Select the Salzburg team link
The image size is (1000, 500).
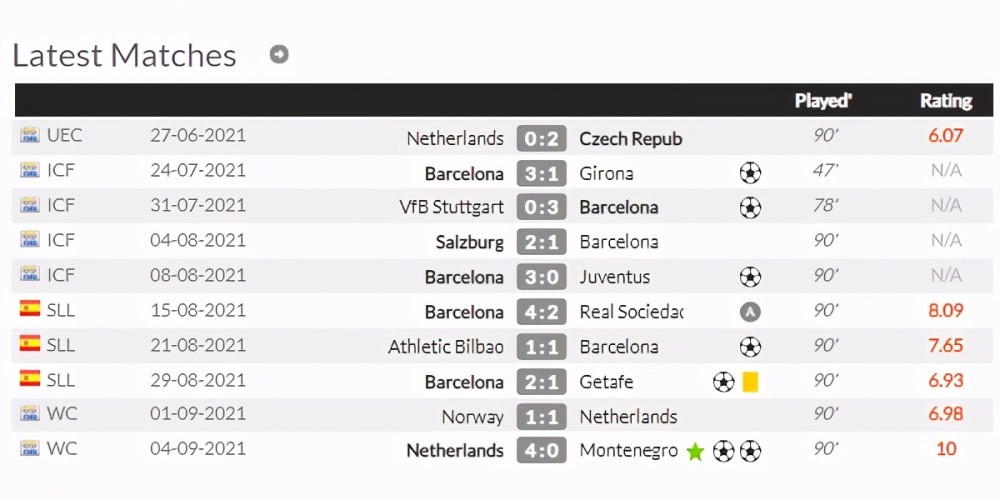pyautogui.click(x=470, y=242)
